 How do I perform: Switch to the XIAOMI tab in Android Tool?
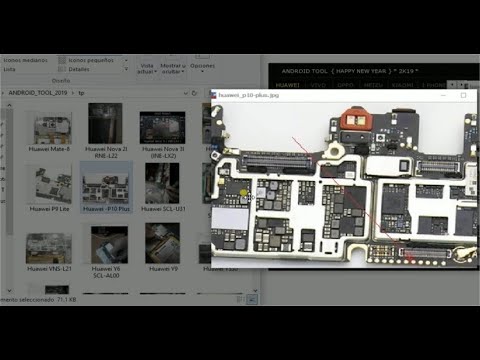[402, 85]
